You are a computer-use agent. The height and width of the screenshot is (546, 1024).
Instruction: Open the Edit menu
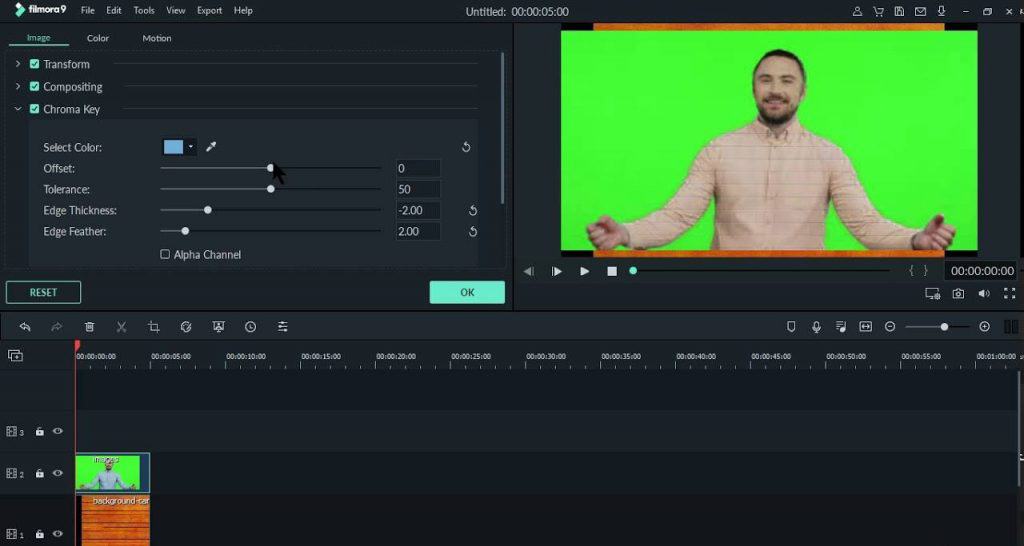(x=114, y=10)
